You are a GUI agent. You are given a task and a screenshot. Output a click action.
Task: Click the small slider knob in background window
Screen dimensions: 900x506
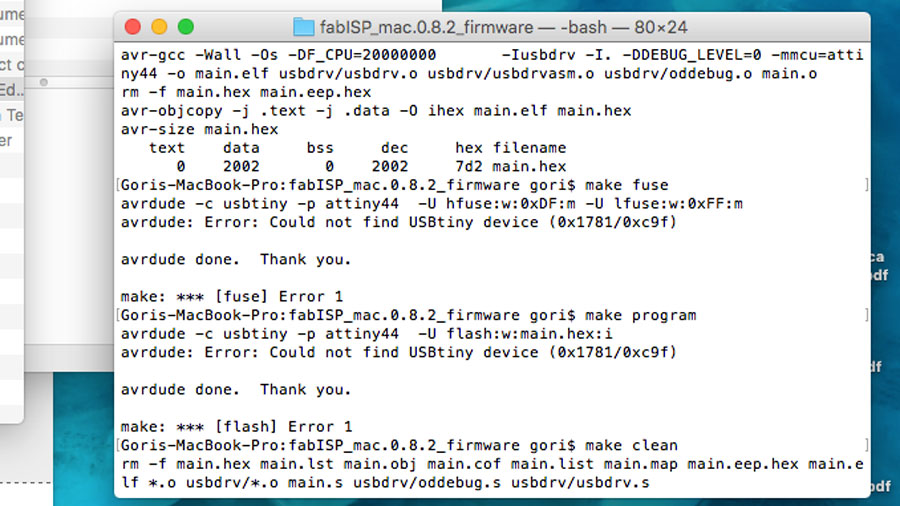[x=44, y=83]
